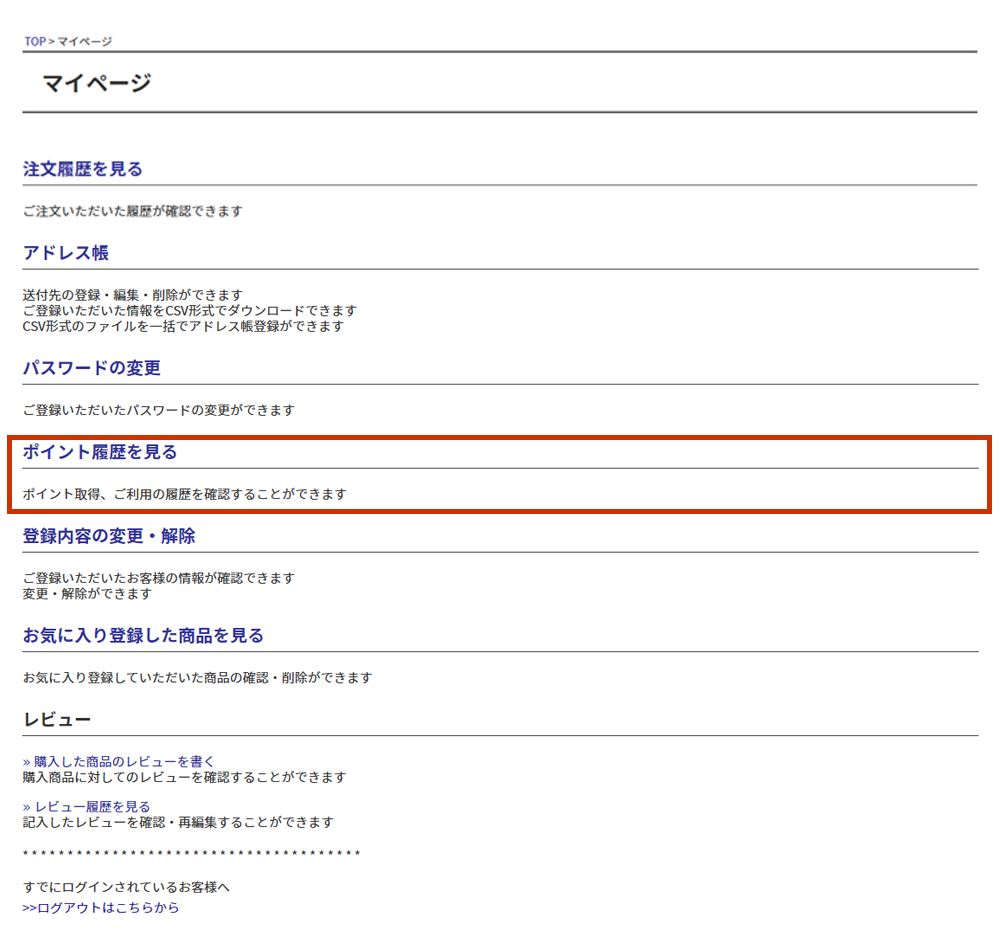This screenshot has width=1000, height=950.
Task: Go to パスワードの変更 page
Action: (92, 368)
